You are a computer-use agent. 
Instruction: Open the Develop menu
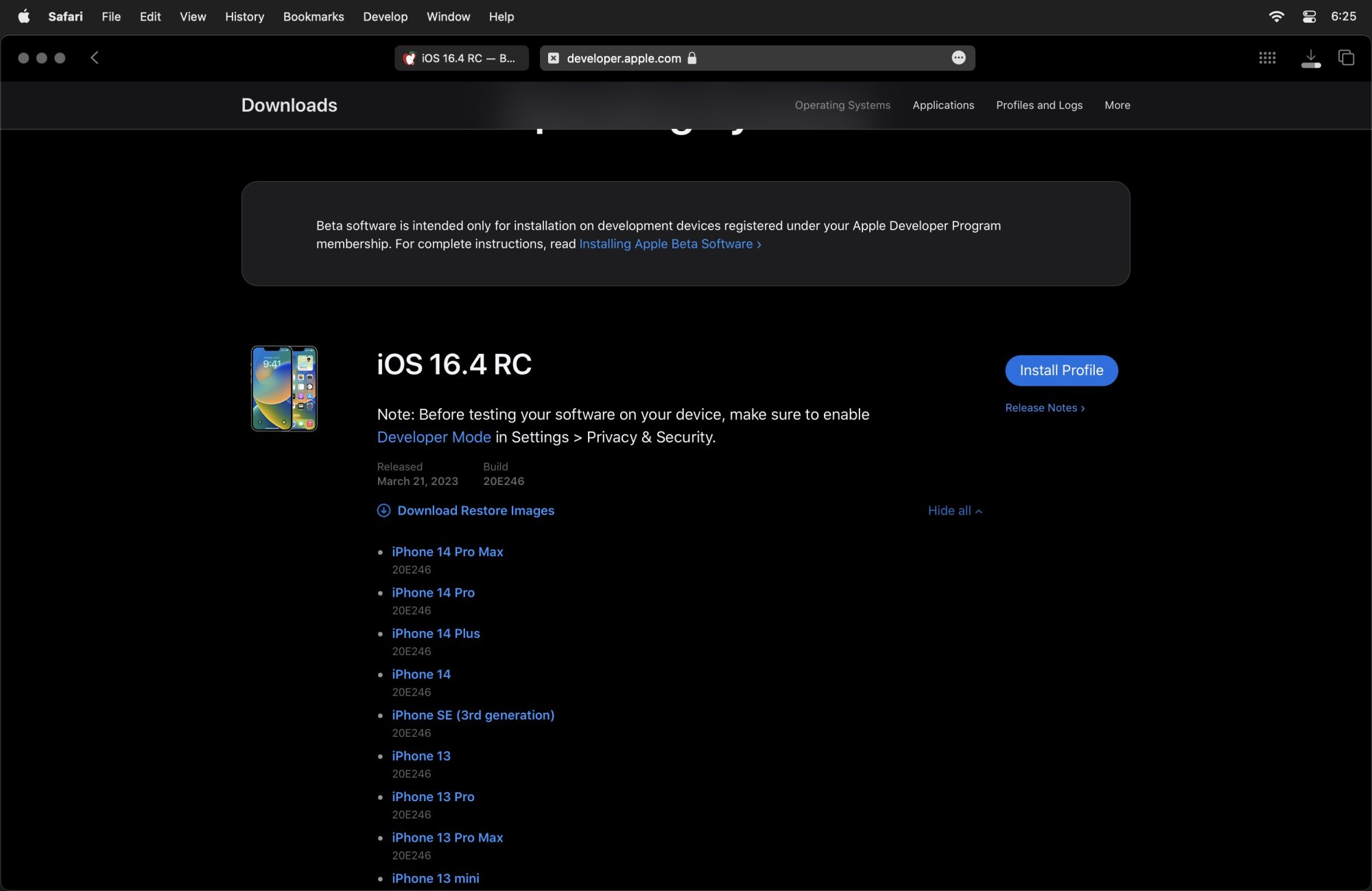point(385,16)
